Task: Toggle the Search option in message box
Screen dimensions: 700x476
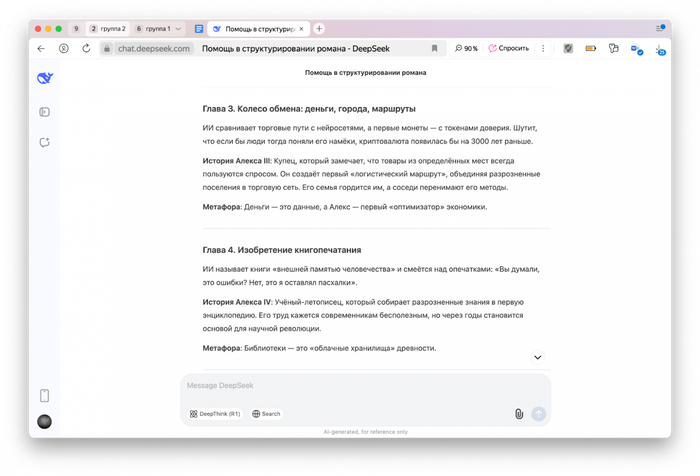Action: 266,414
